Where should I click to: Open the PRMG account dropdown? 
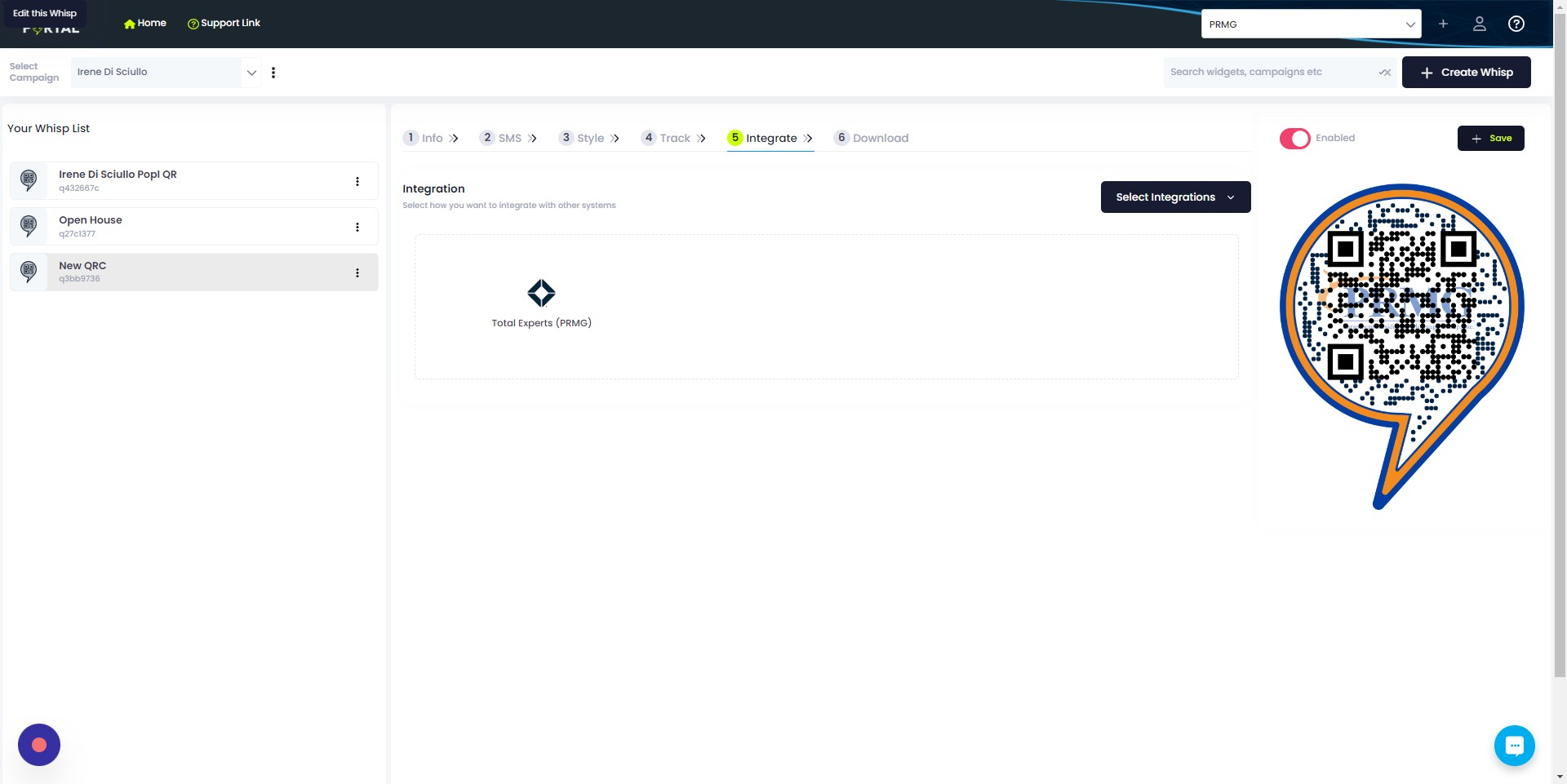[1311, 24]
